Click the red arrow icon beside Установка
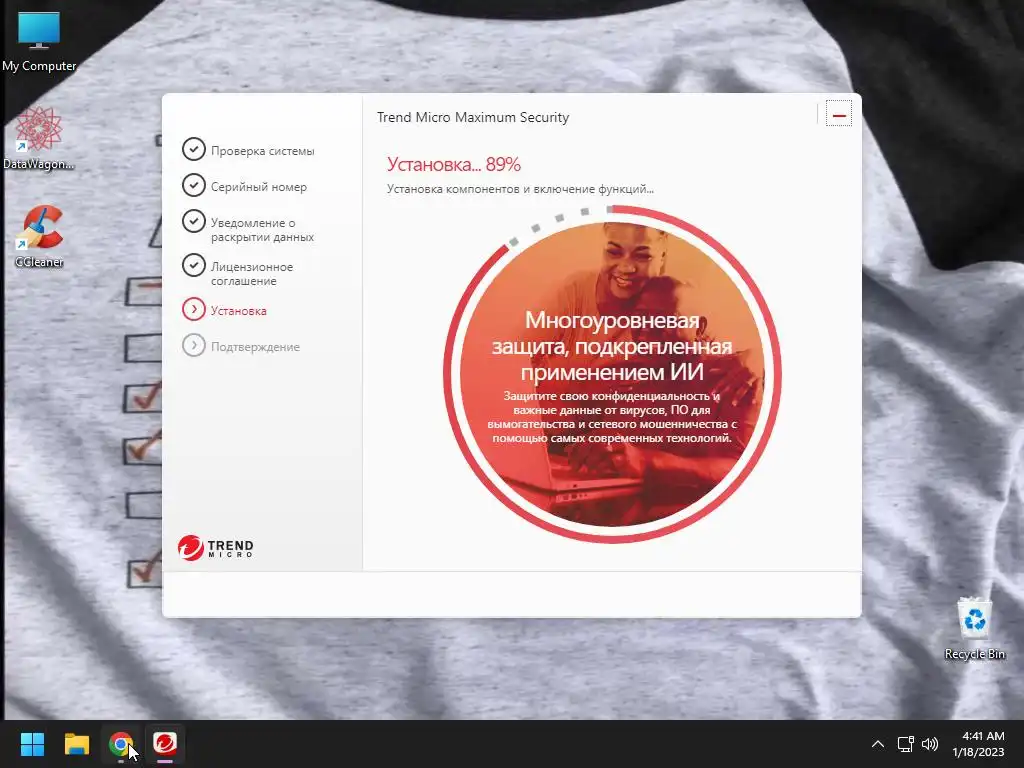Viewport: 1024px width, 768px height. coord(193,309)
